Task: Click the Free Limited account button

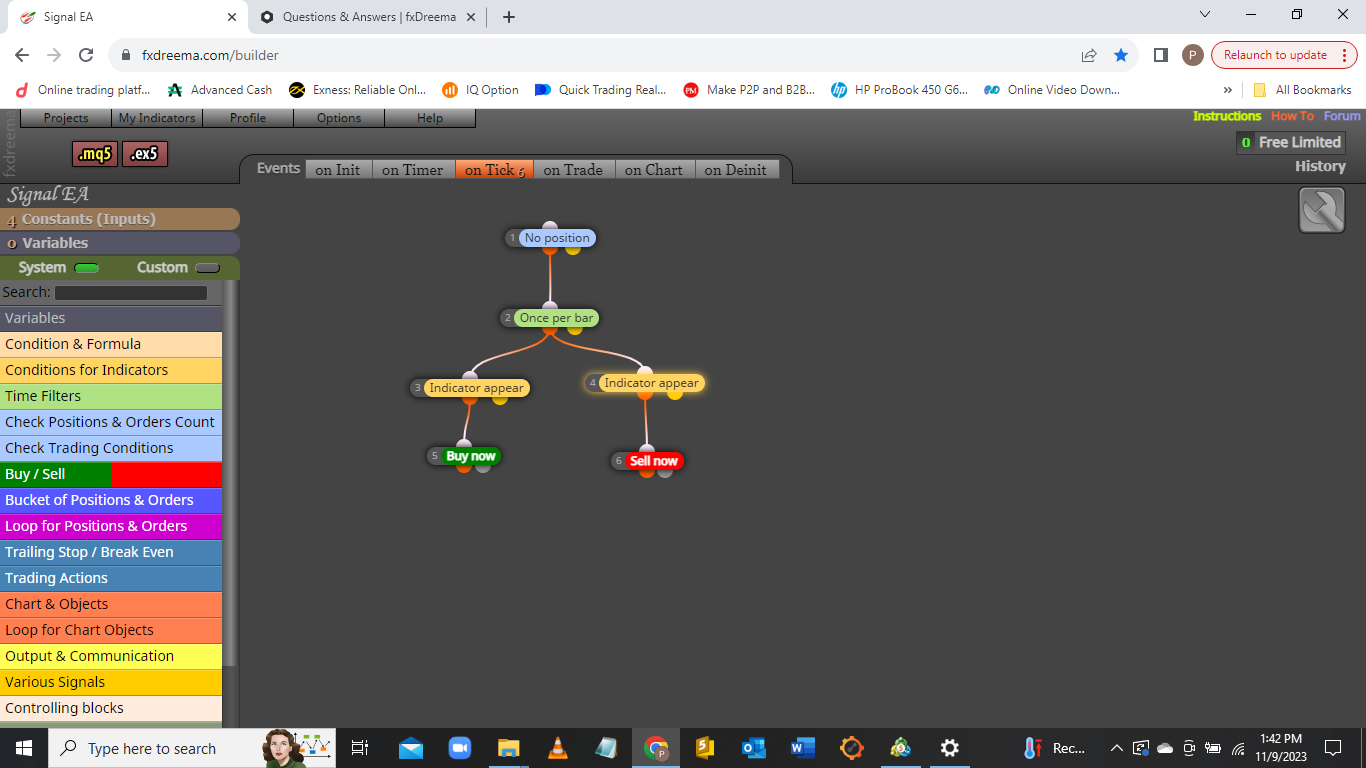Action: (x=1291, y=142)
